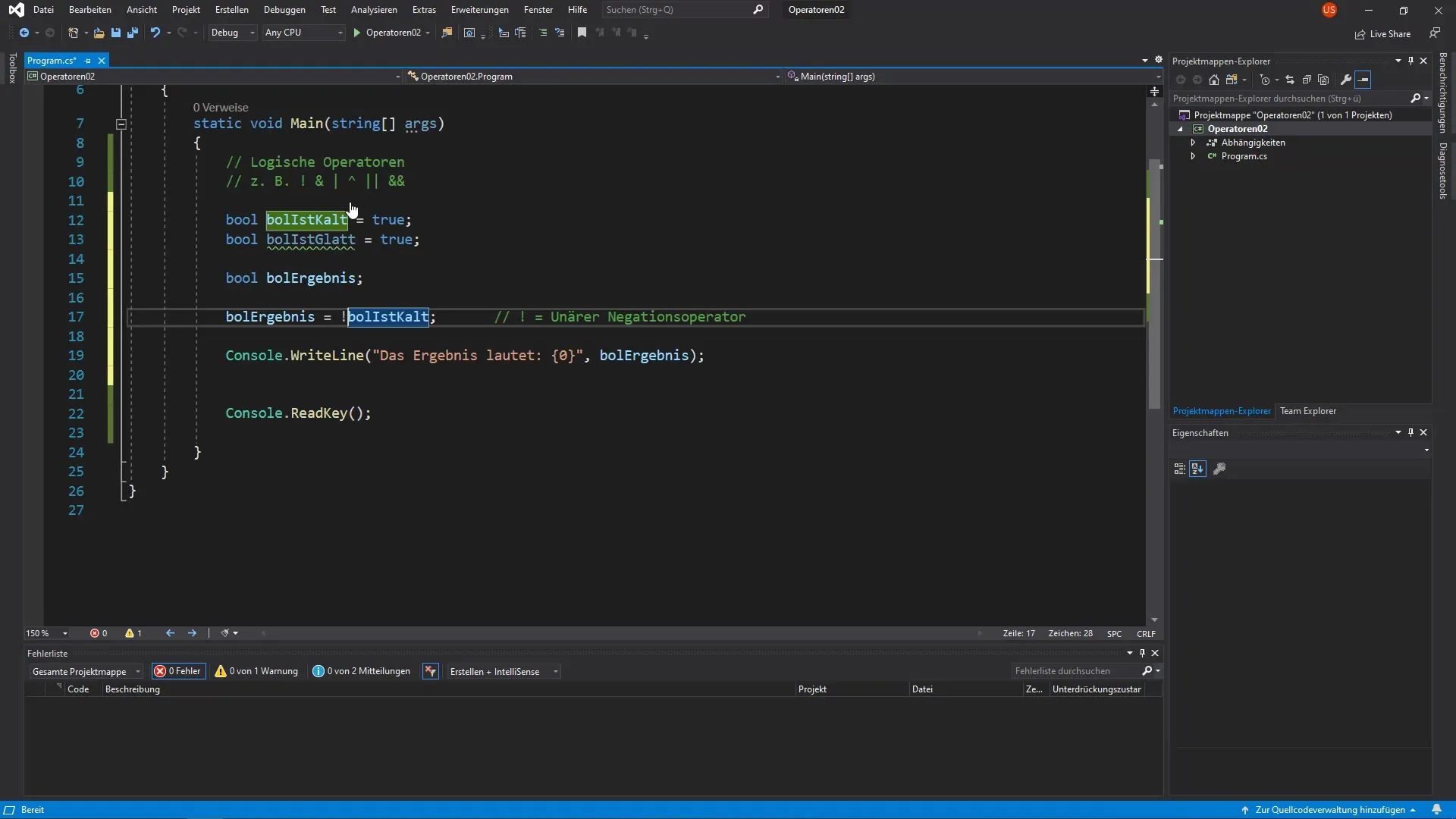Open the Erweiterungen menu
Viewport: 1456px width, 819px height.
tap(479, 10)
